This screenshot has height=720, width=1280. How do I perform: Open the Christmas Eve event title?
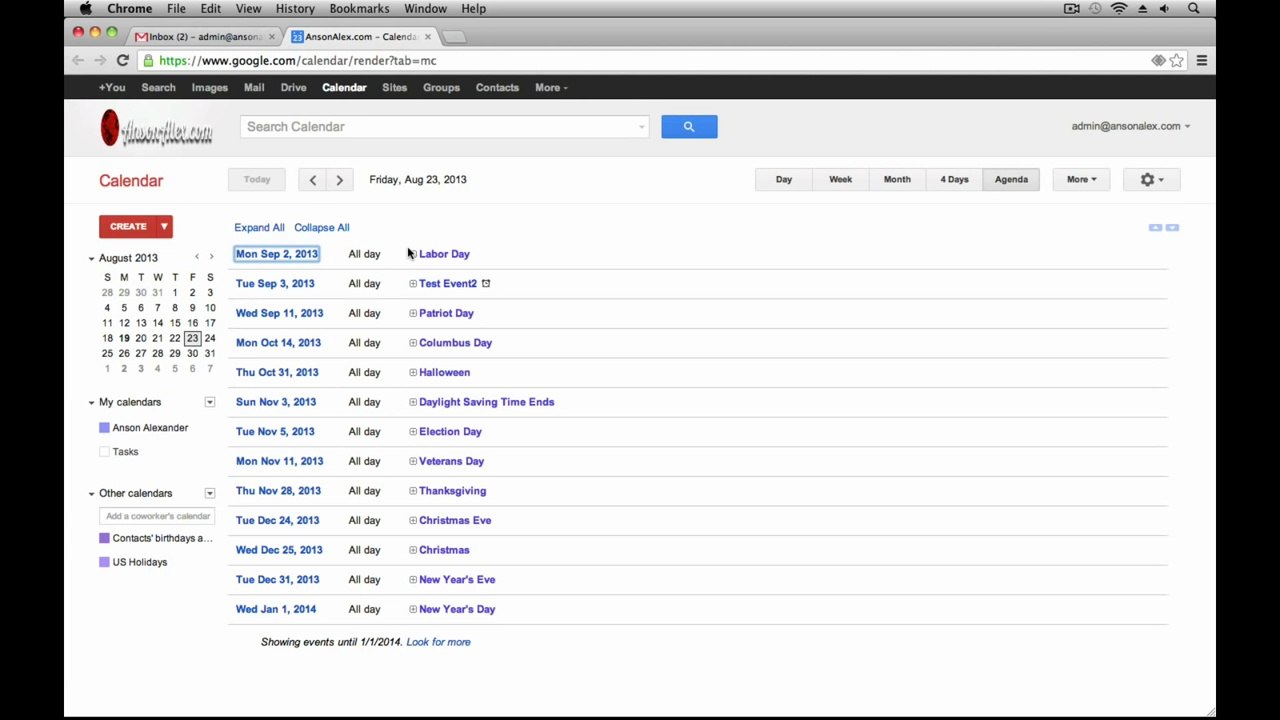[x=455, y=521]
